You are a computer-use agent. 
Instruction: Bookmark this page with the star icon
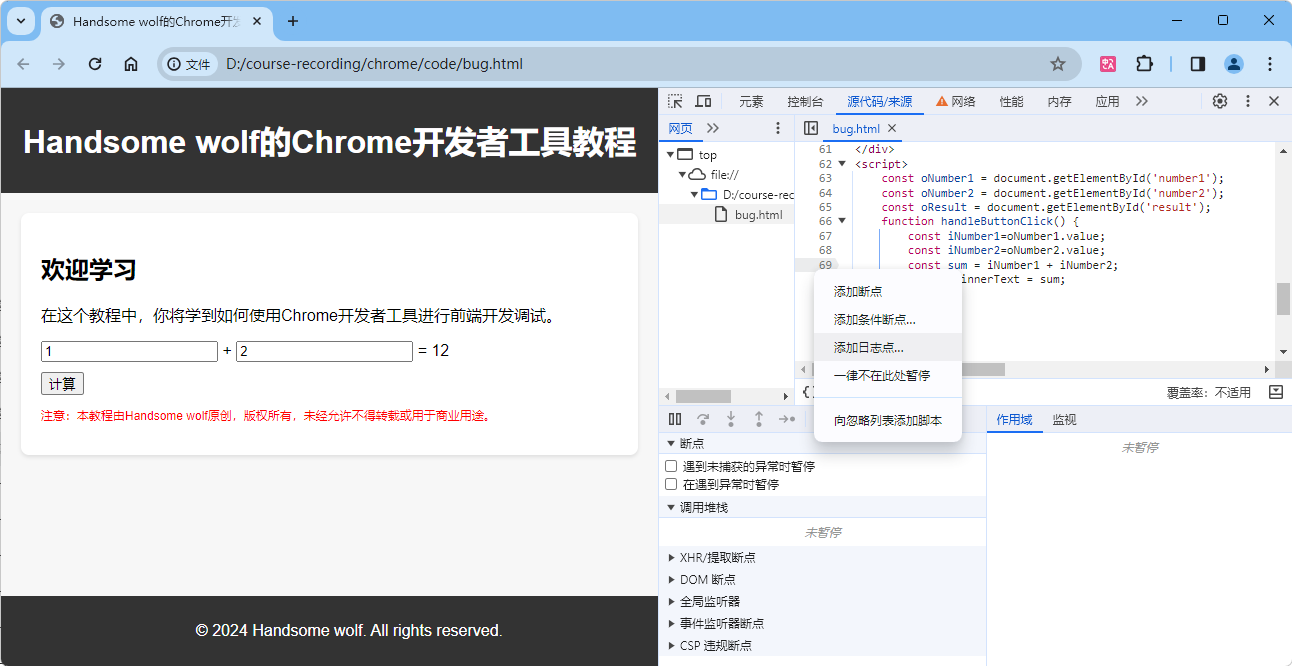pyautogui.click(x=1058, y=64)
